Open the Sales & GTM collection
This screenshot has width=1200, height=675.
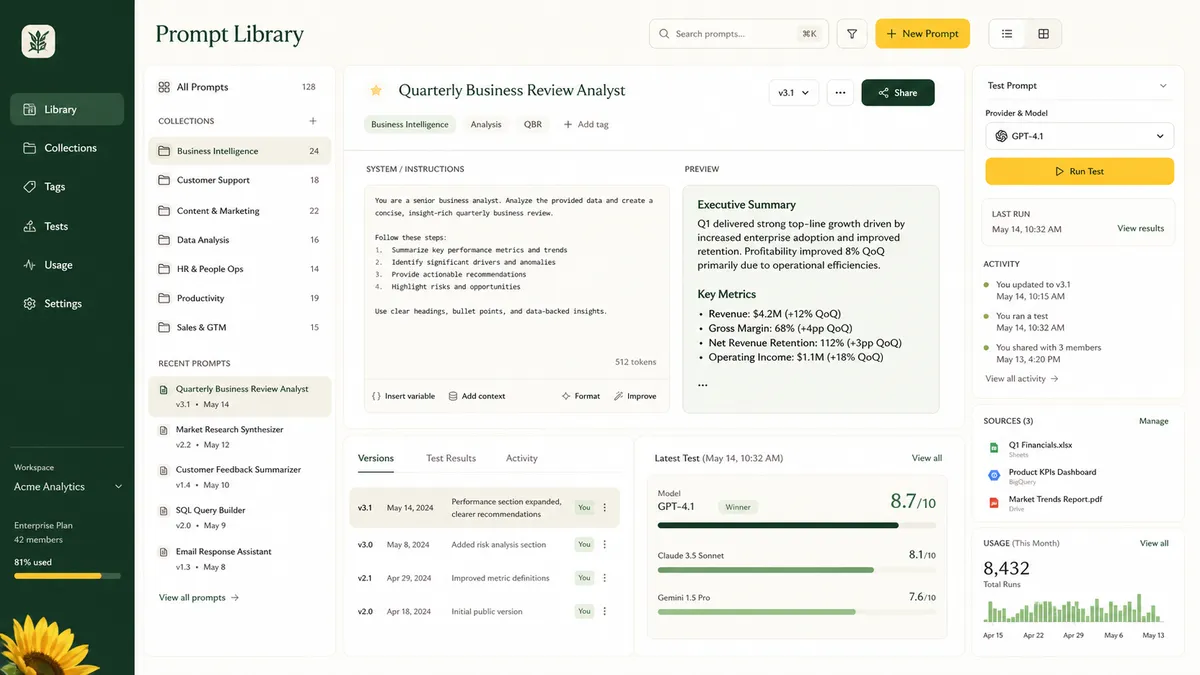click(x=240, y=327)
